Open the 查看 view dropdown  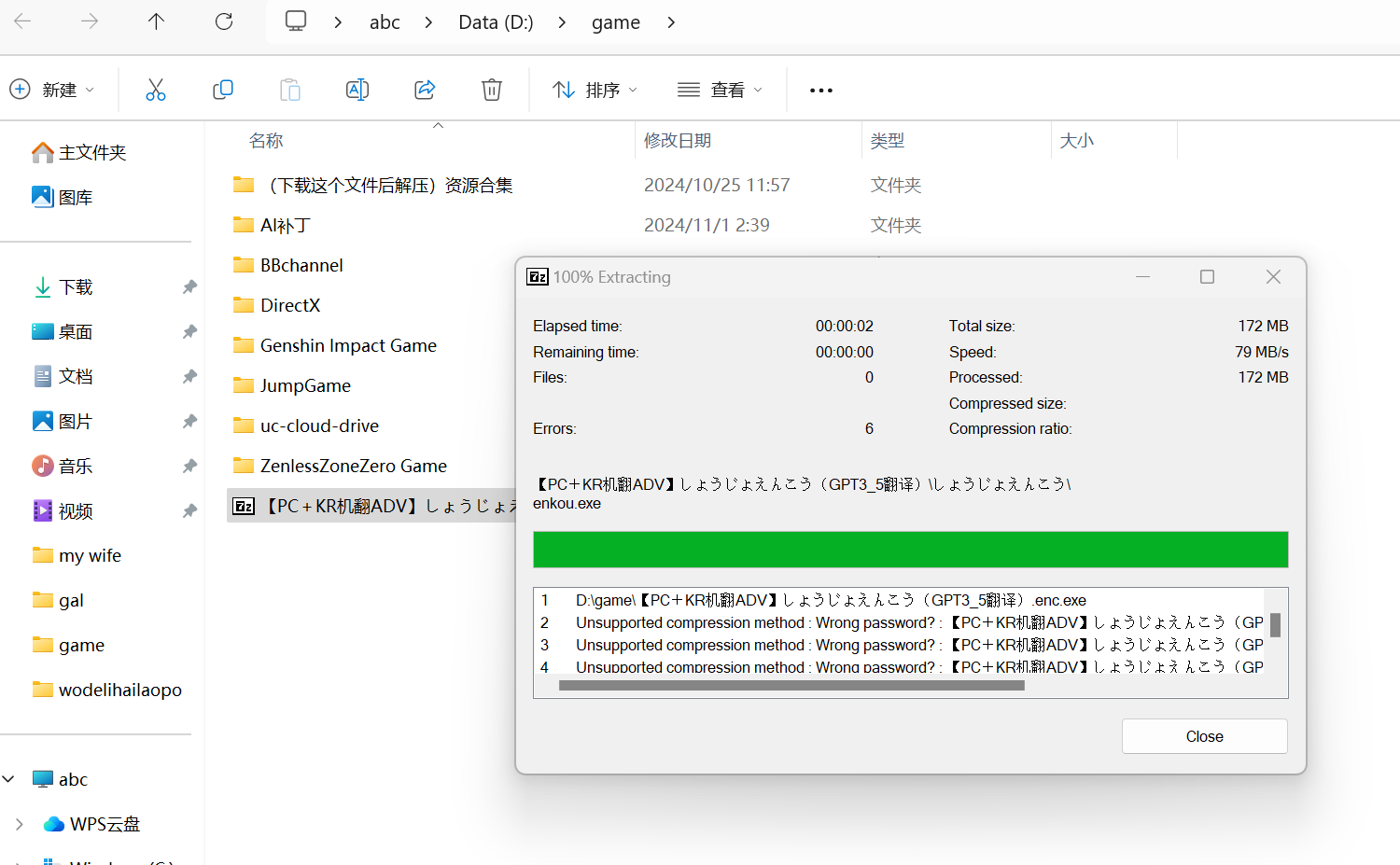point(720,89)
